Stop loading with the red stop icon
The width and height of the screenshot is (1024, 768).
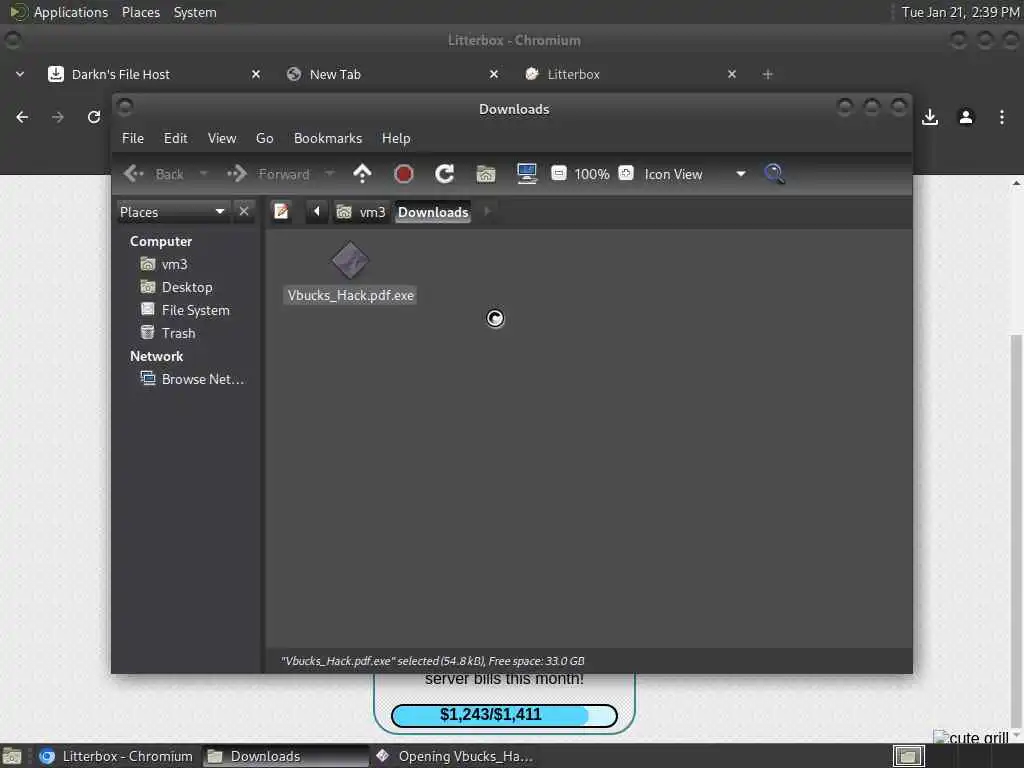click(x=404, y=174)
